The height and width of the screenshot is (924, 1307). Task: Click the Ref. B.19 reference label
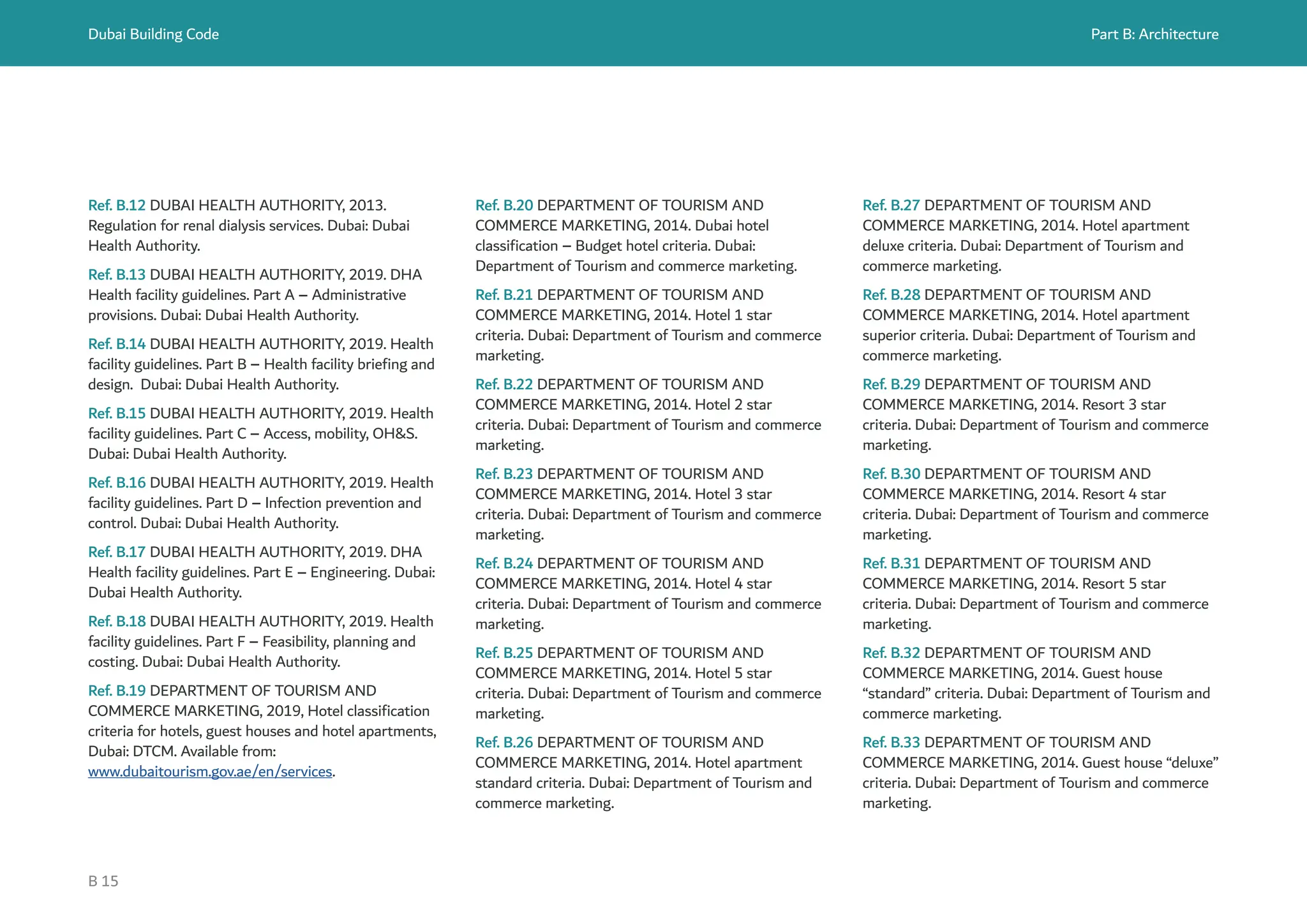(x=117, y=690)
